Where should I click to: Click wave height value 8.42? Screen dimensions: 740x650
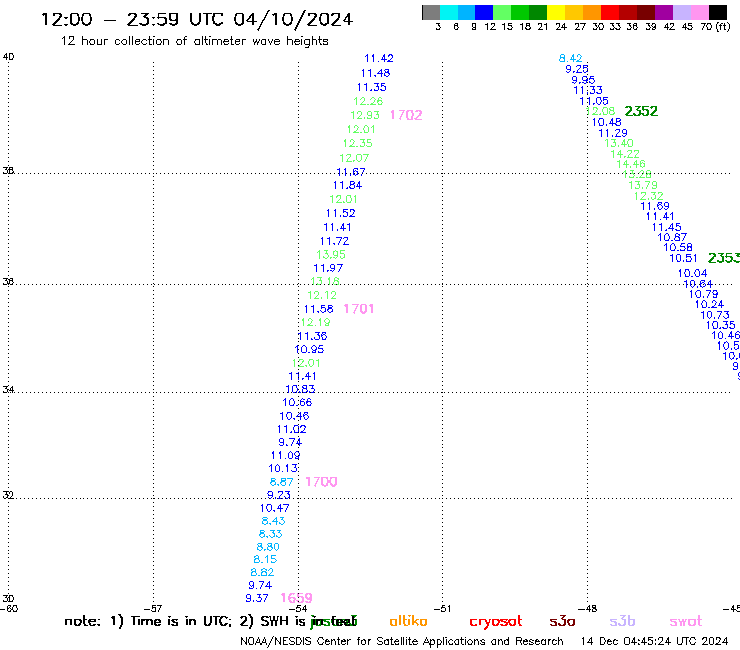coord(571,59)
